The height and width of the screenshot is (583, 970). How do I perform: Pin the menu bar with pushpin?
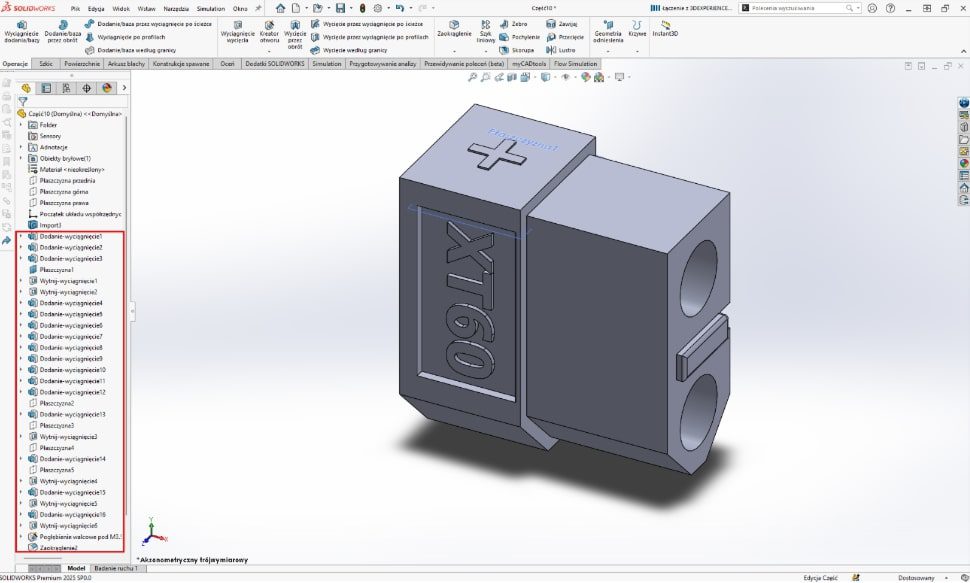tap(258, 8)
